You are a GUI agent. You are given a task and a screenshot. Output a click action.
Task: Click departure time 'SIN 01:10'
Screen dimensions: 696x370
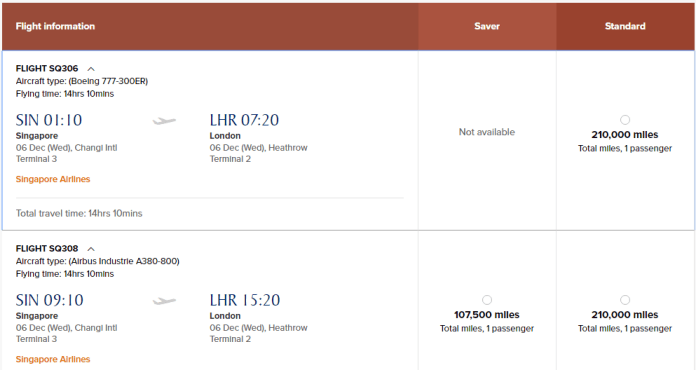point(49,120)
